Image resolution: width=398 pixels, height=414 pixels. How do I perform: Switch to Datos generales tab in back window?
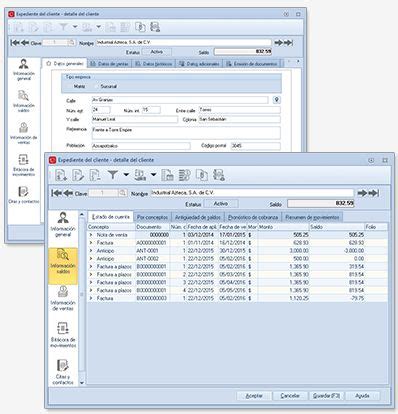coord(65,63)
